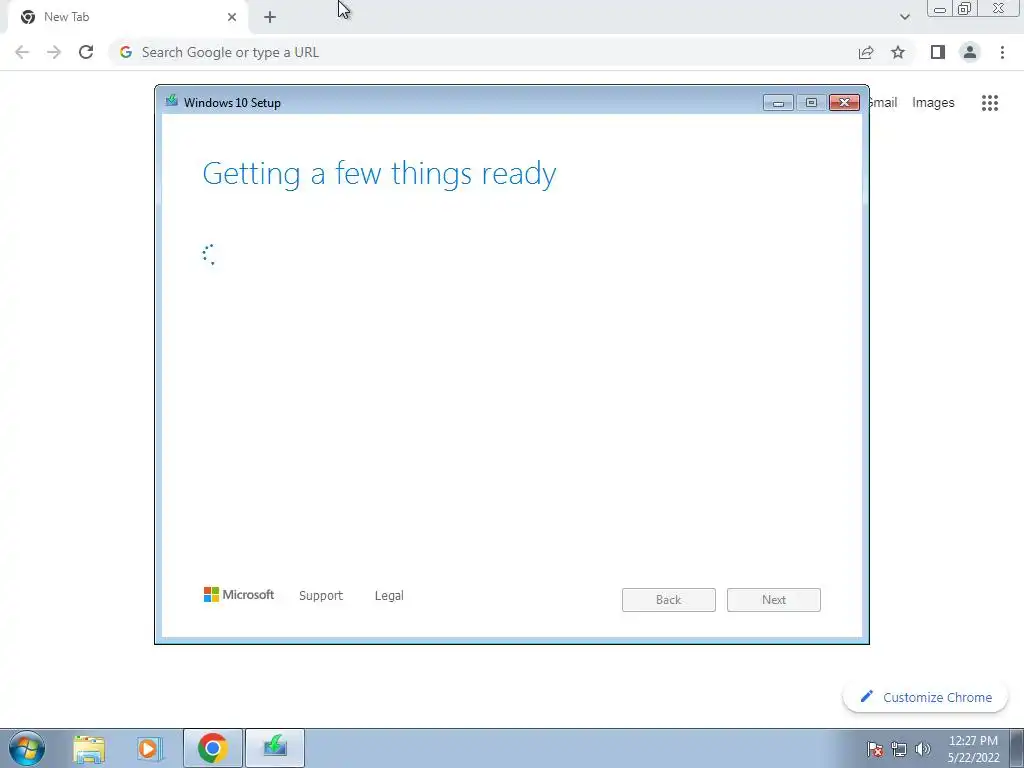Click the Next button in Windows 10 Setup

point(774,600)
